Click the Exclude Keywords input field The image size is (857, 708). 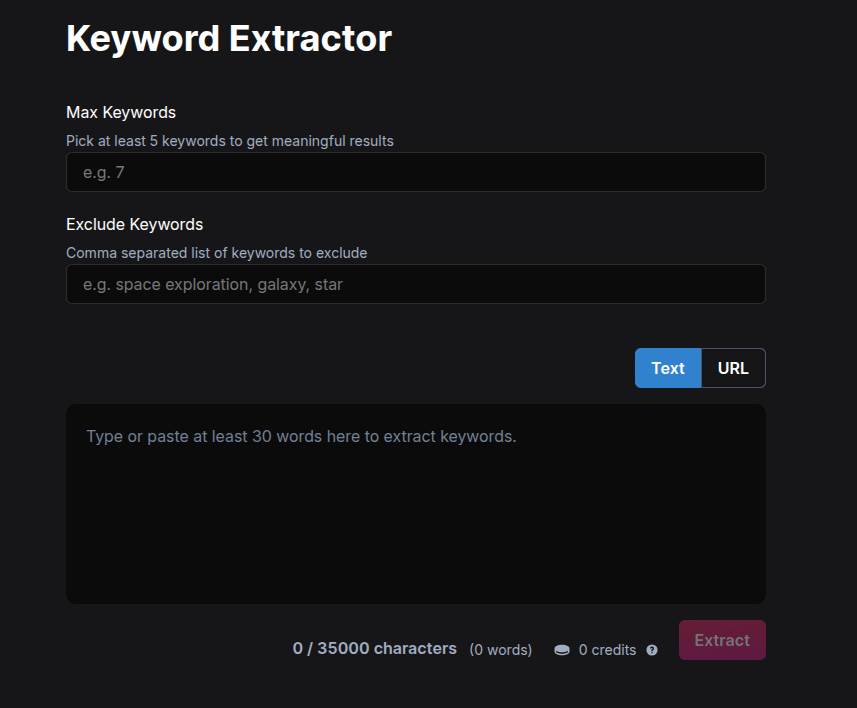tap(415, 284)
